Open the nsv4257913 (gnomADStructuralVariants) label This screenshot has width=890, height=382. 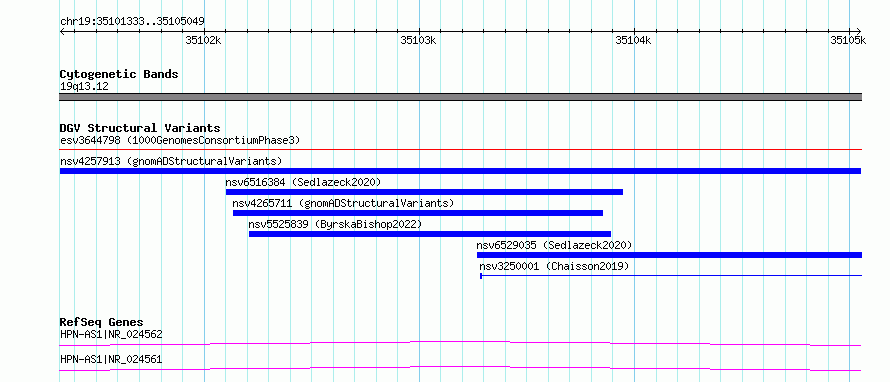(x=171, y=161)
